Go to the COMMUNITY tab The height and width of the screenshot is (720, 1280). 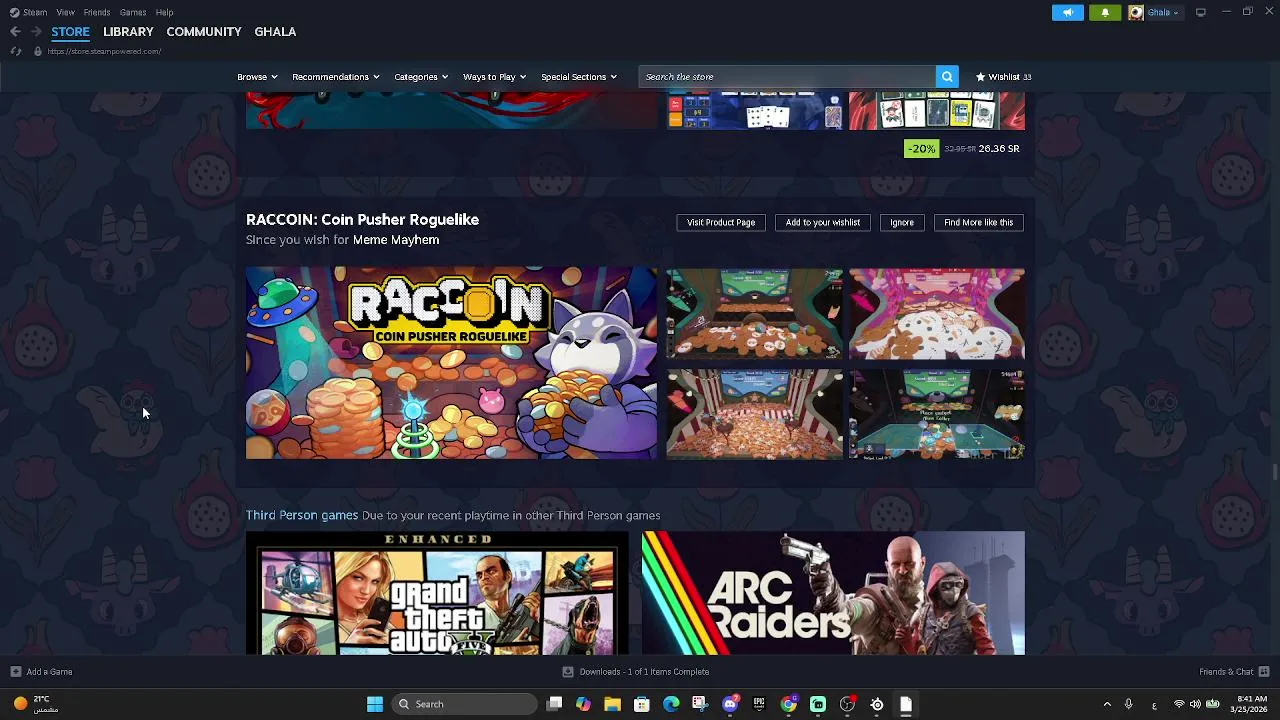204,32
